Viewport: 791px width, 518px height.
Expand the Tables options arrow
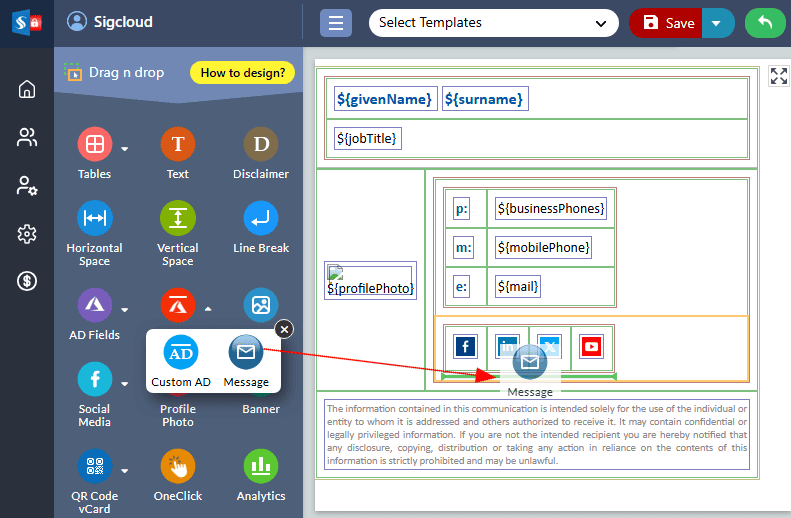[125, 150]
